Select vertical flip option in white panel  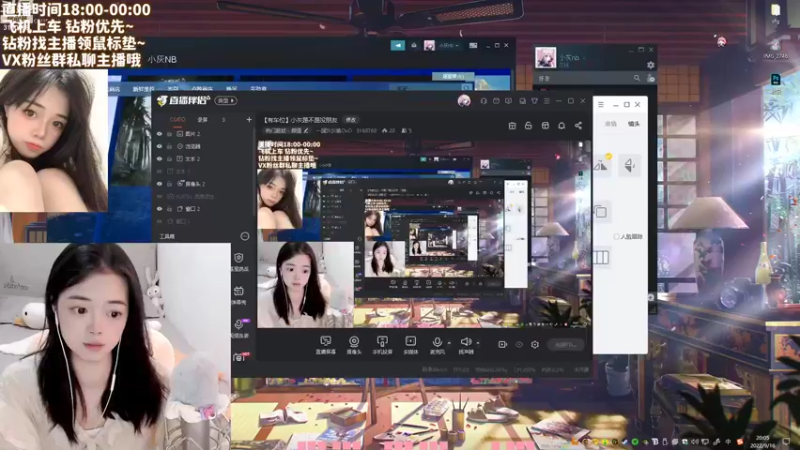(629, 165)
